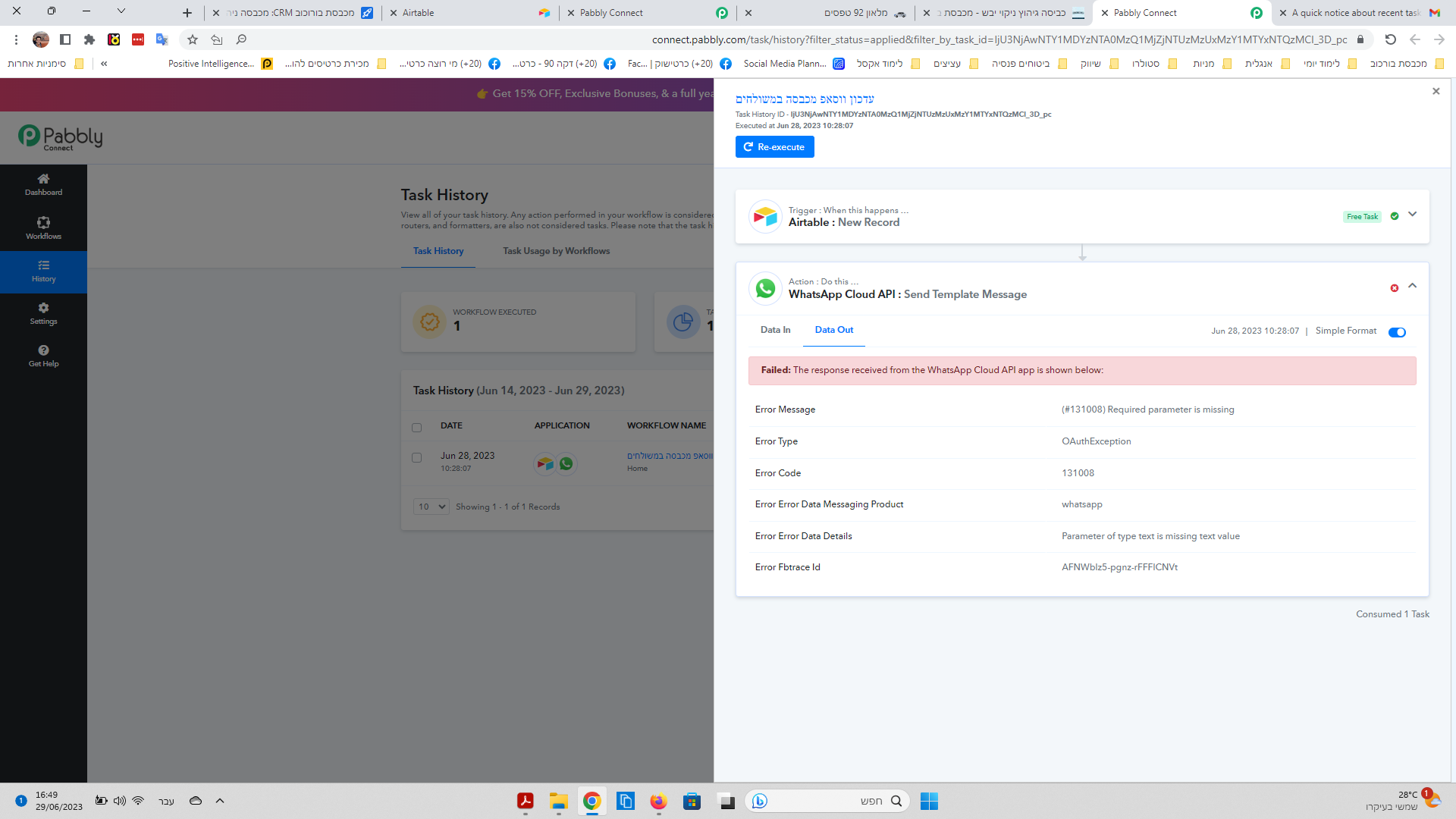Click the site lock icon in address bar

(1360, 39)
